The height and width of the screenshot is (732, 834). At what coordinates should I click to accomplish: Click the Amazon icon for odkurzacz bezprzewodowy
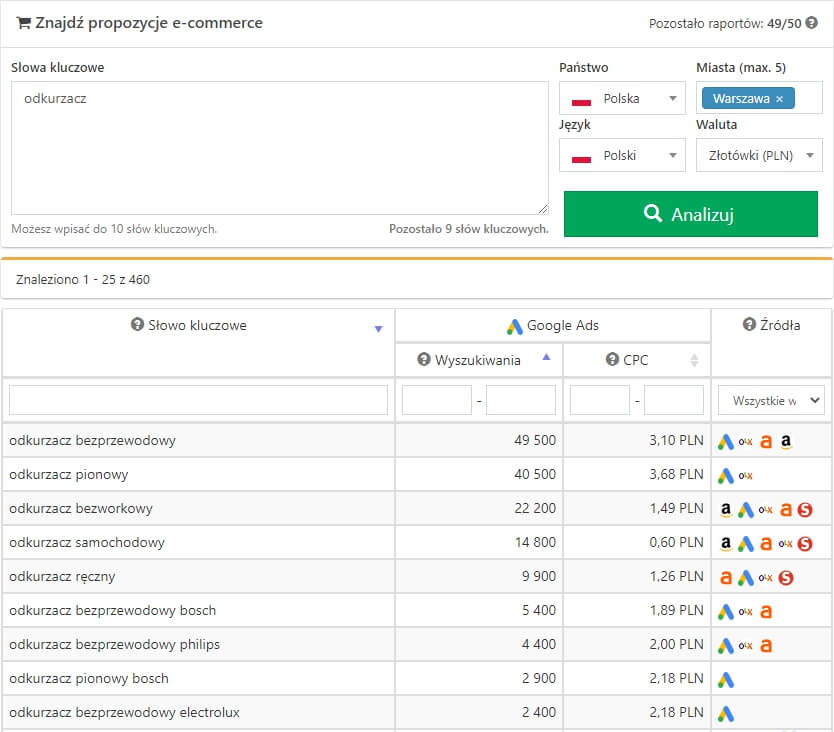pyautogui.click(x=786, y=441)
